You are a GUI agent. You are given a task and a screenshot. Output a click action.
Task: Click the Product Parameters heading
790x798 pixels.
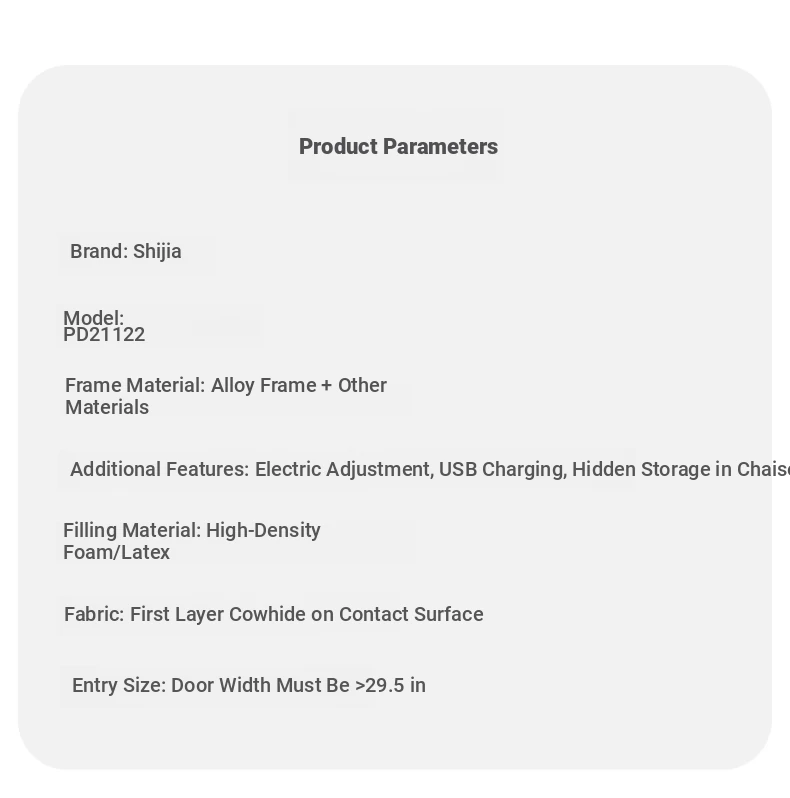point(398,147)
